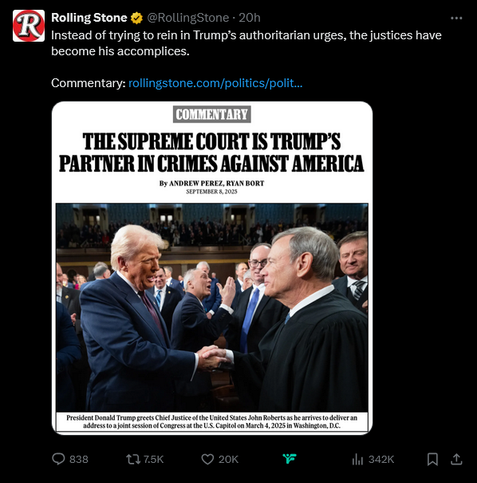Click the repost icon with 7.5K
The width and height of the screenshot is (477, 483).
(x=132, y=459)
